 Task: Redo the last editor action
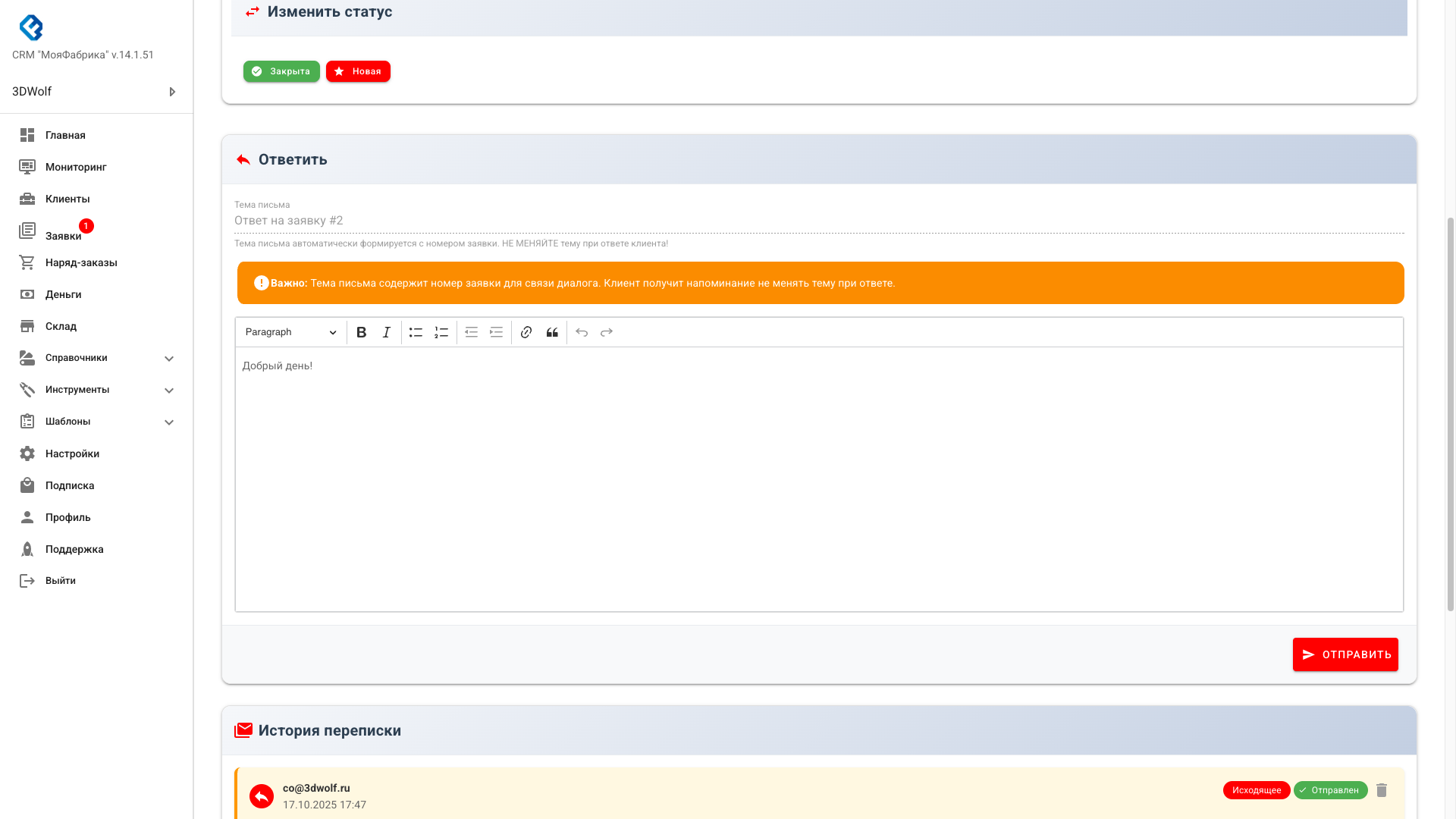(607, 332)
